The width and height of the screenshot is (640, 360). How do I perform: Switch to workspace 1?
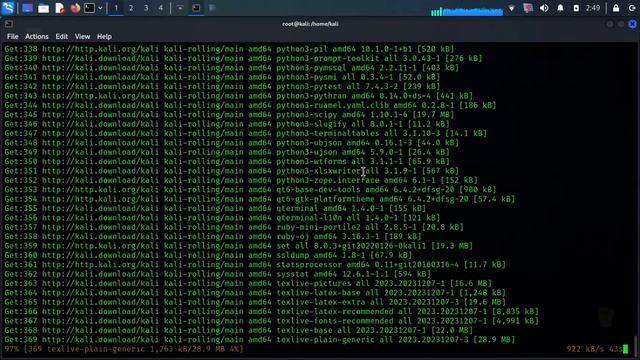116,8
